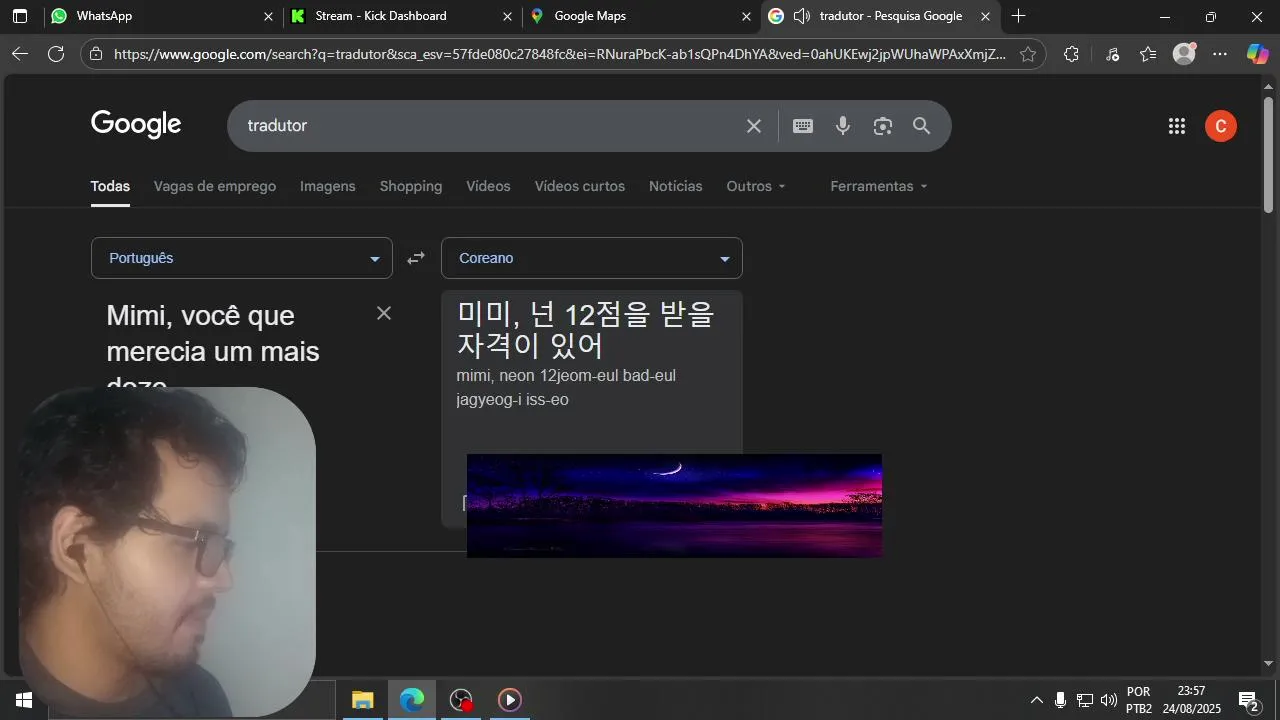Click the magnifier search button
The width and height of the screenshot is (1280, 720).
[921, 126]
